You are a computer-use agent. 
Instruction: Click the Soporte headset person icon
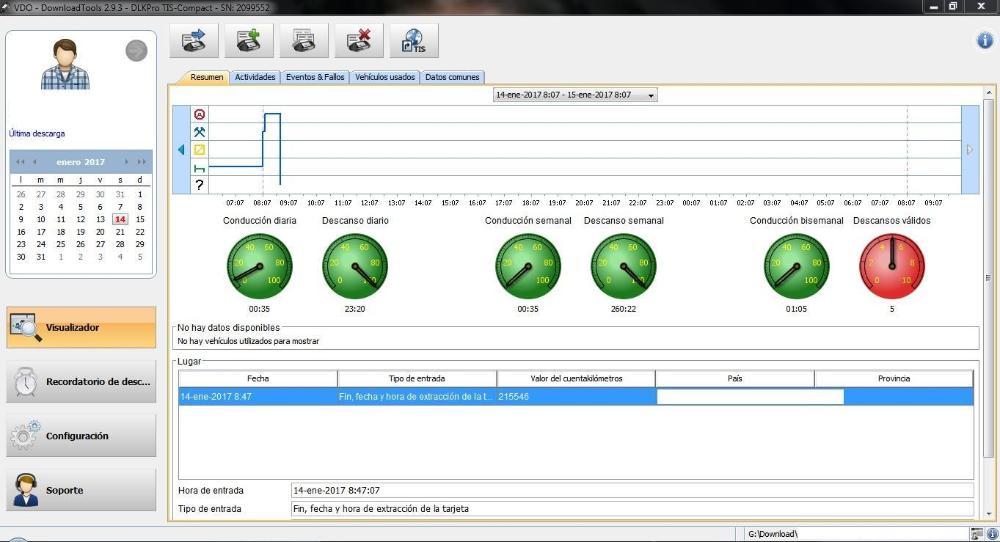pyautogui.click(x=26, y=490)
